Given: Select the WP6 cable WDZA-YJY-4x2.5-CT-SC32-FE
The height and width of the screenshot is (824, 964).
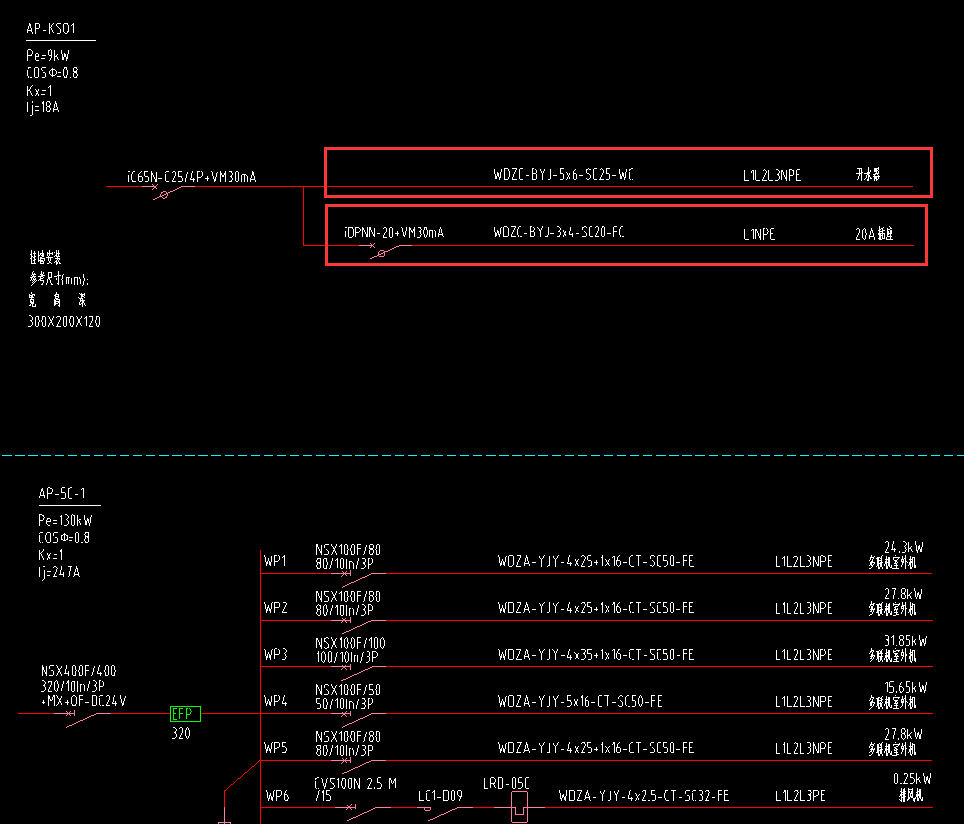Looking at the screenshot, I should click(644, 796).
